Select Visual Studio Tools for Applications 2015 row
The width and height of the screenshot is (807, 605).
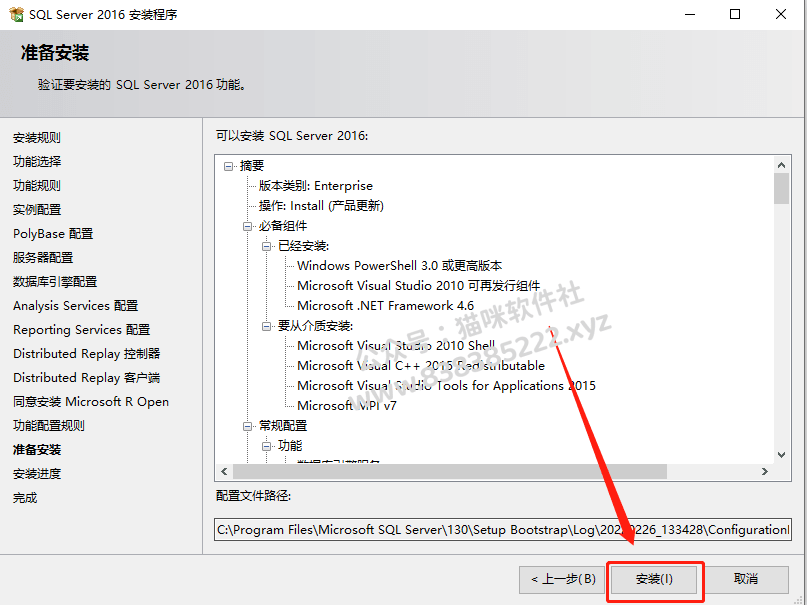[x=446, y=386]
